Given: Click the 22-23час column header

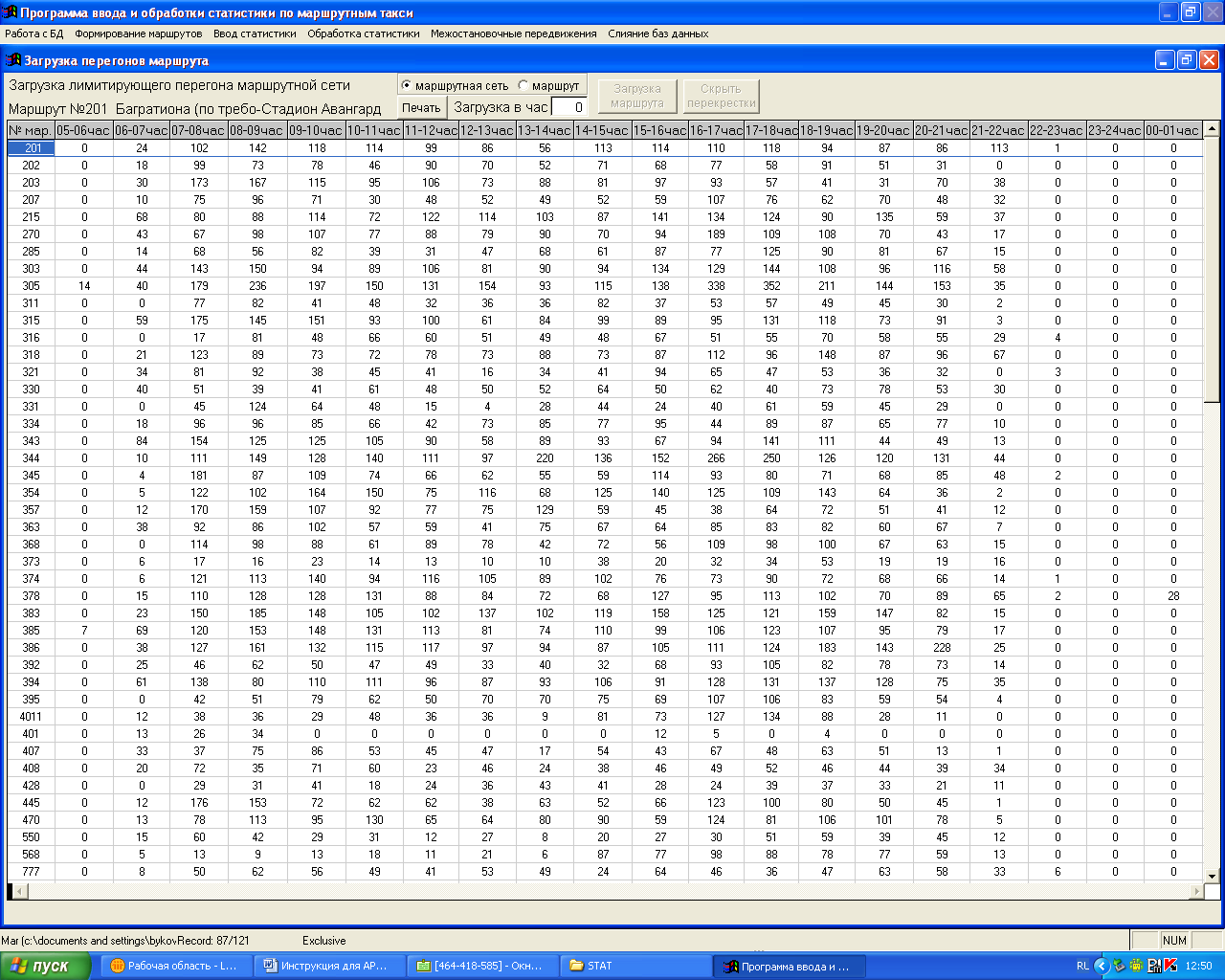Looking at the screenshot, I should pos(1058,130).
